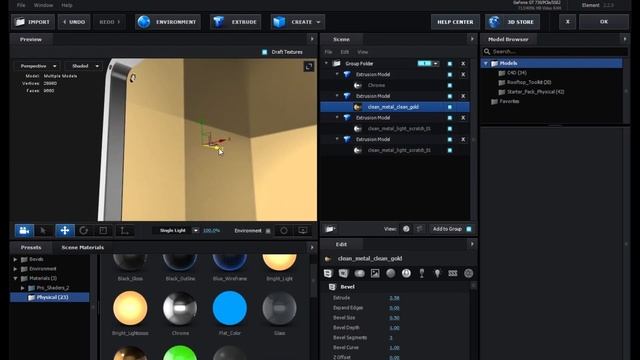Image resolution: width=640 pixels, height=360 pixels.
Task: Toggle visibility of Group Folder
Action: (450, 64)
